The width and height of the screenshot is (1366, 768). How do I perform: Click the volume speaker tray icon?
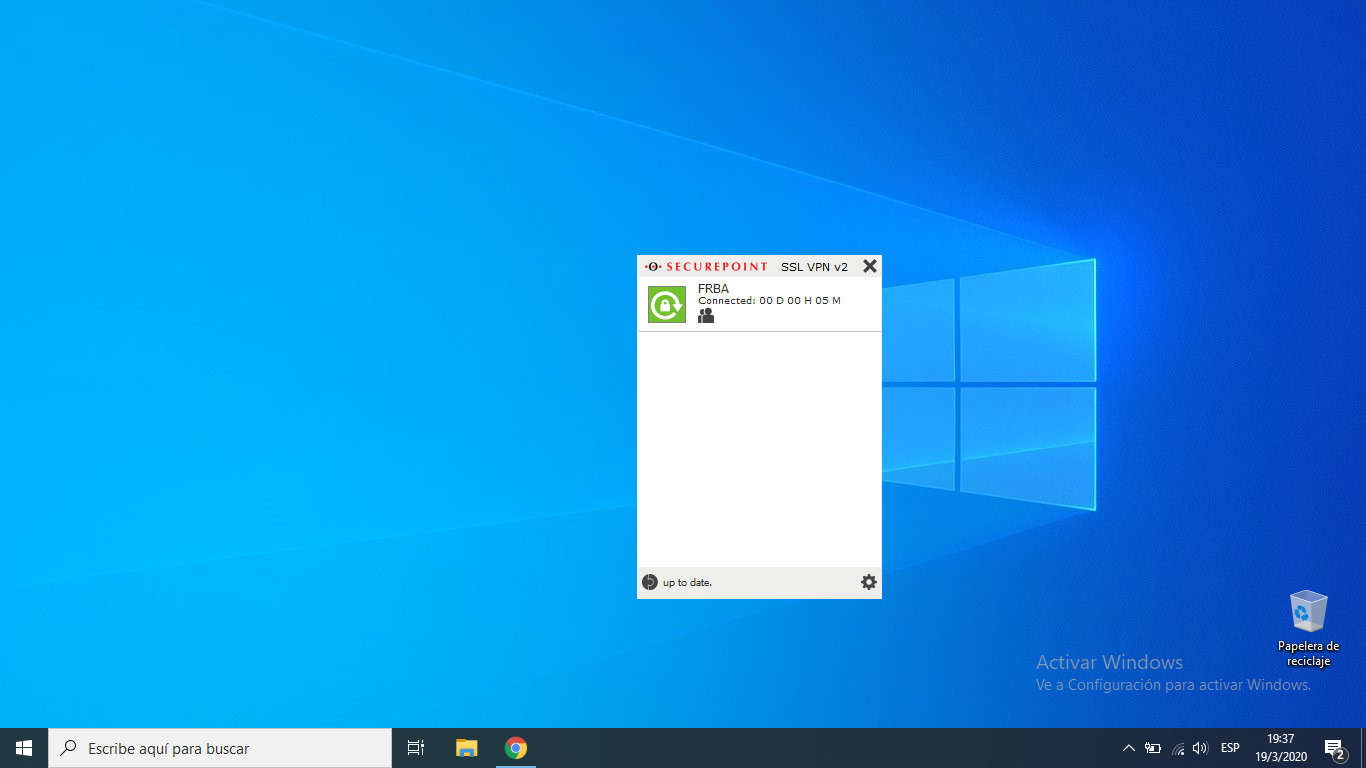click(1200, 748)
